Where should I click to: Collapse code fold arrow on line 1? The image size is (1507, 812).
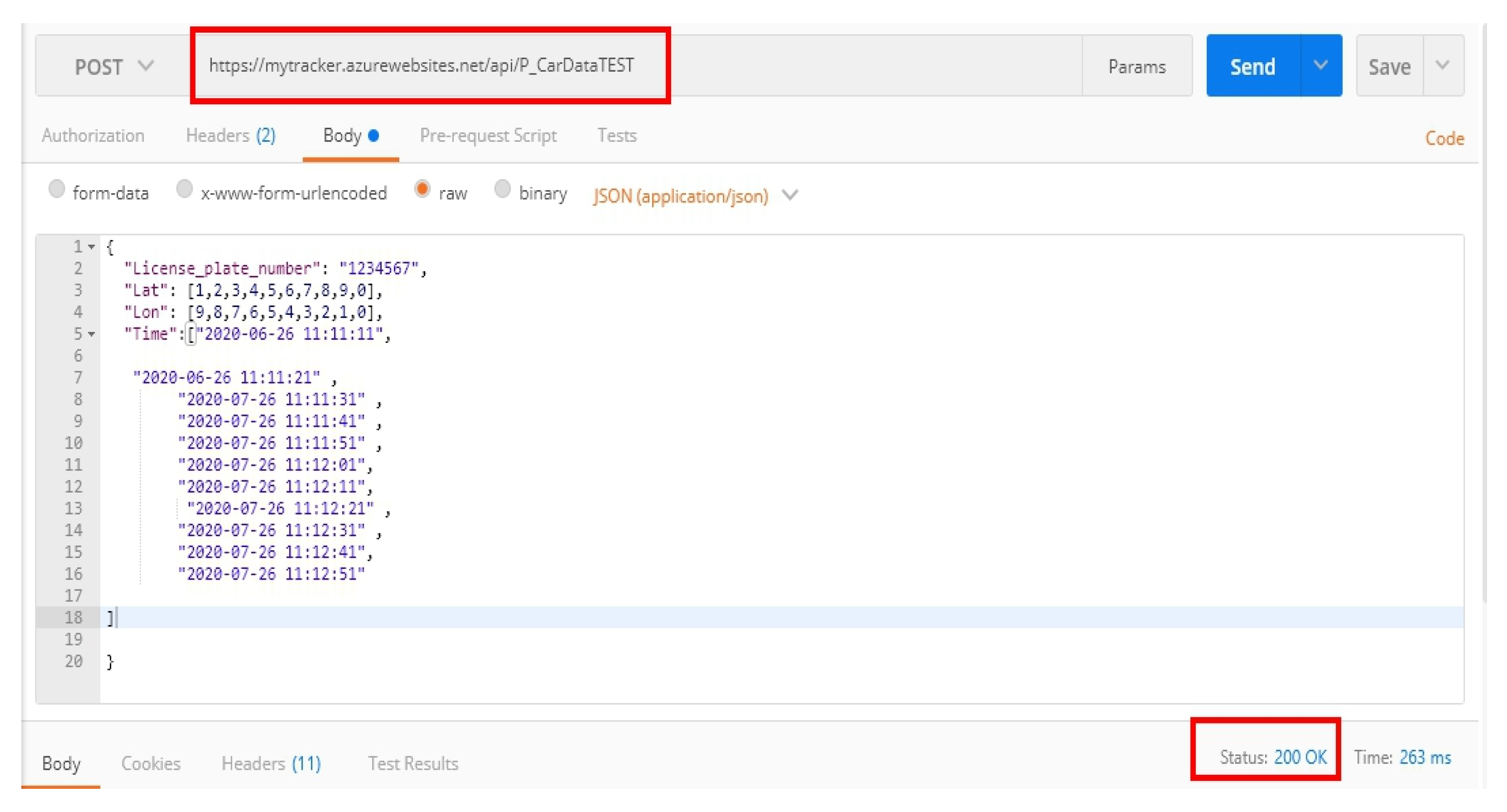tap(91, 248)
